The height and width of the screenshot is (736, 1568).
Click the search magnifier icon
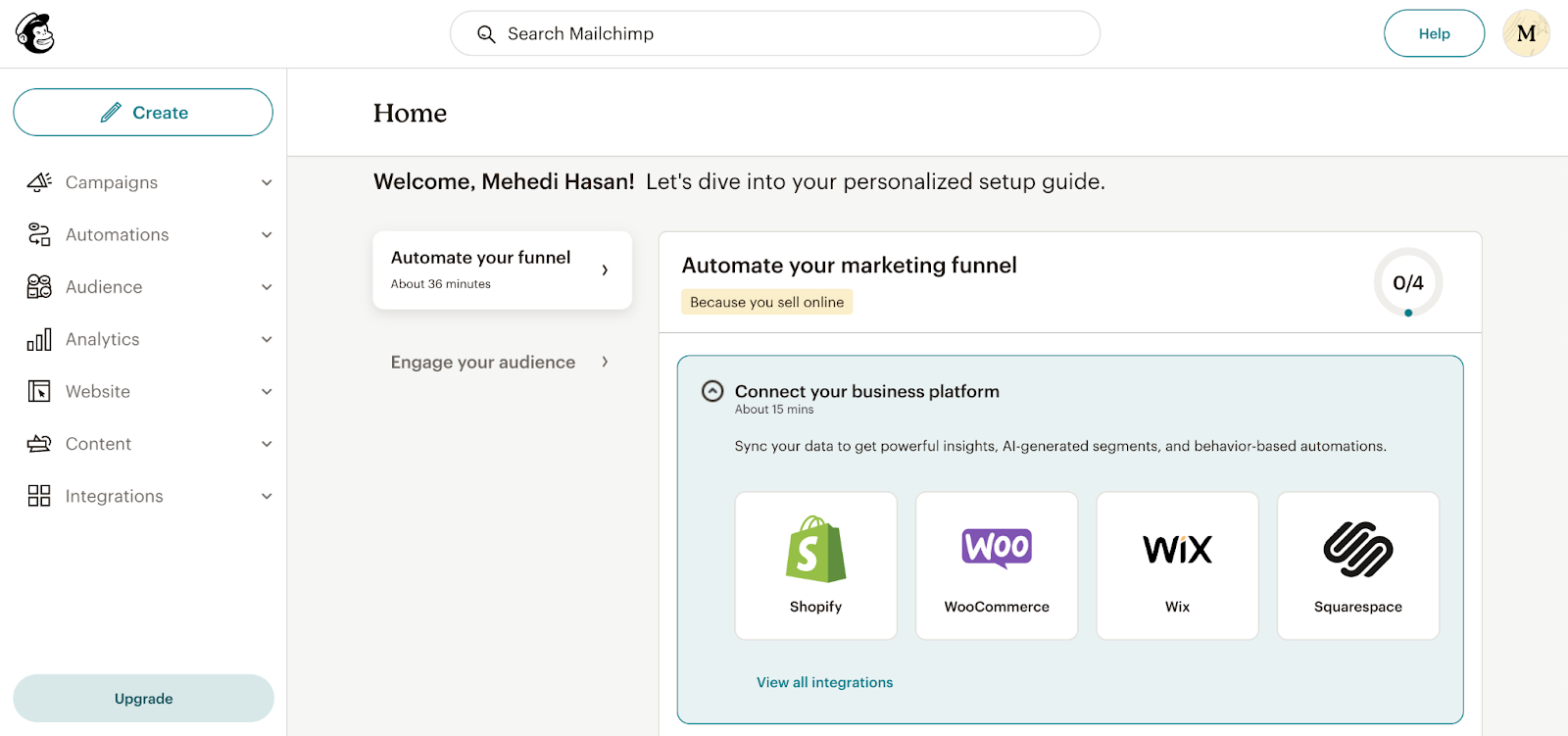(486, 34)
